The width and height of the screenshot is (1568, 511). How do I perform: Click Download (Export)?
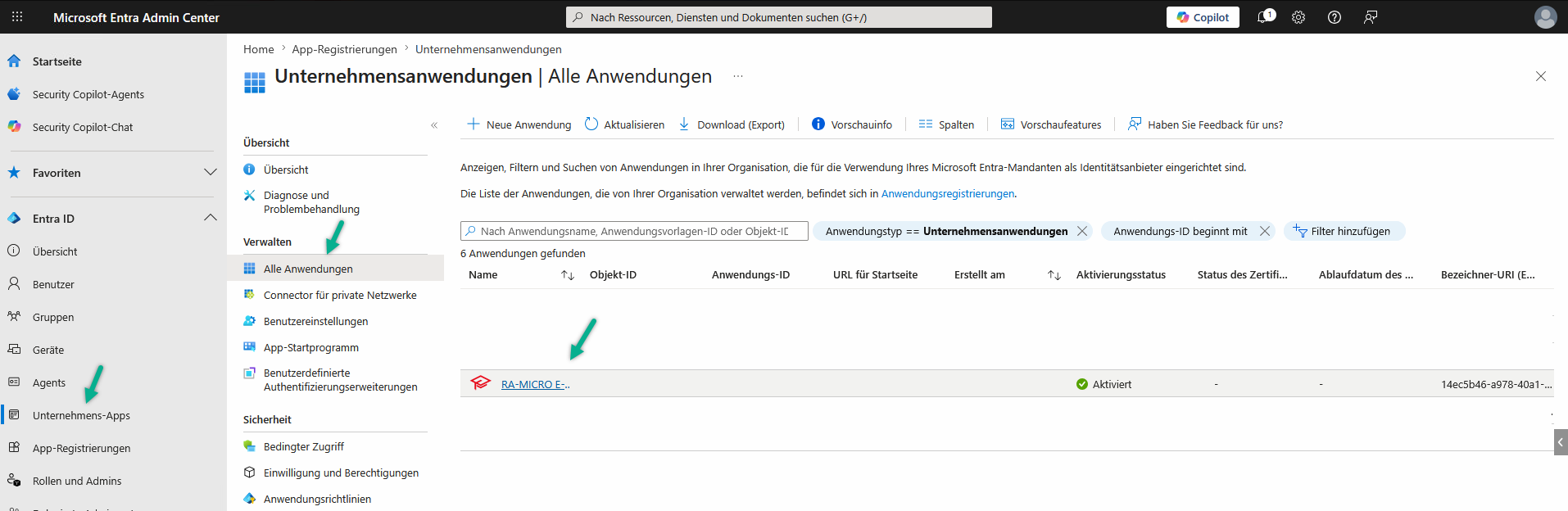(732, 124)
